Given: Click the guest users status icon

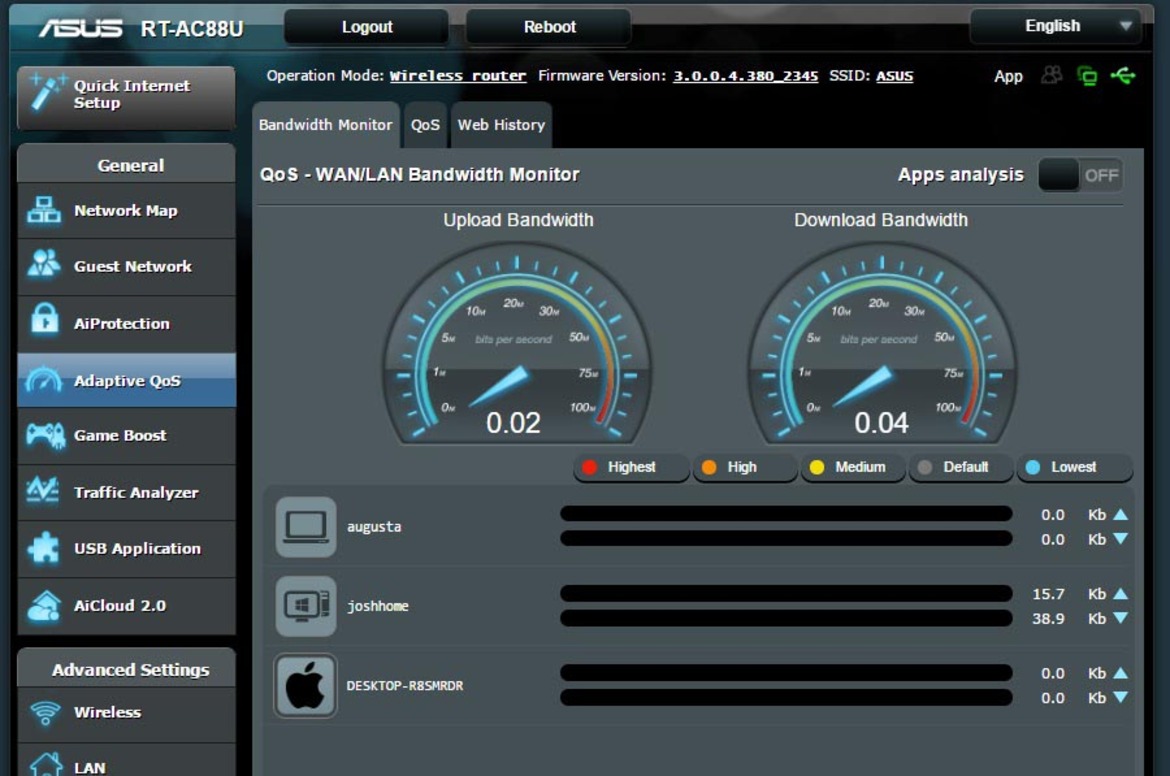Looking at the screenshot, I should [1051, 75].
